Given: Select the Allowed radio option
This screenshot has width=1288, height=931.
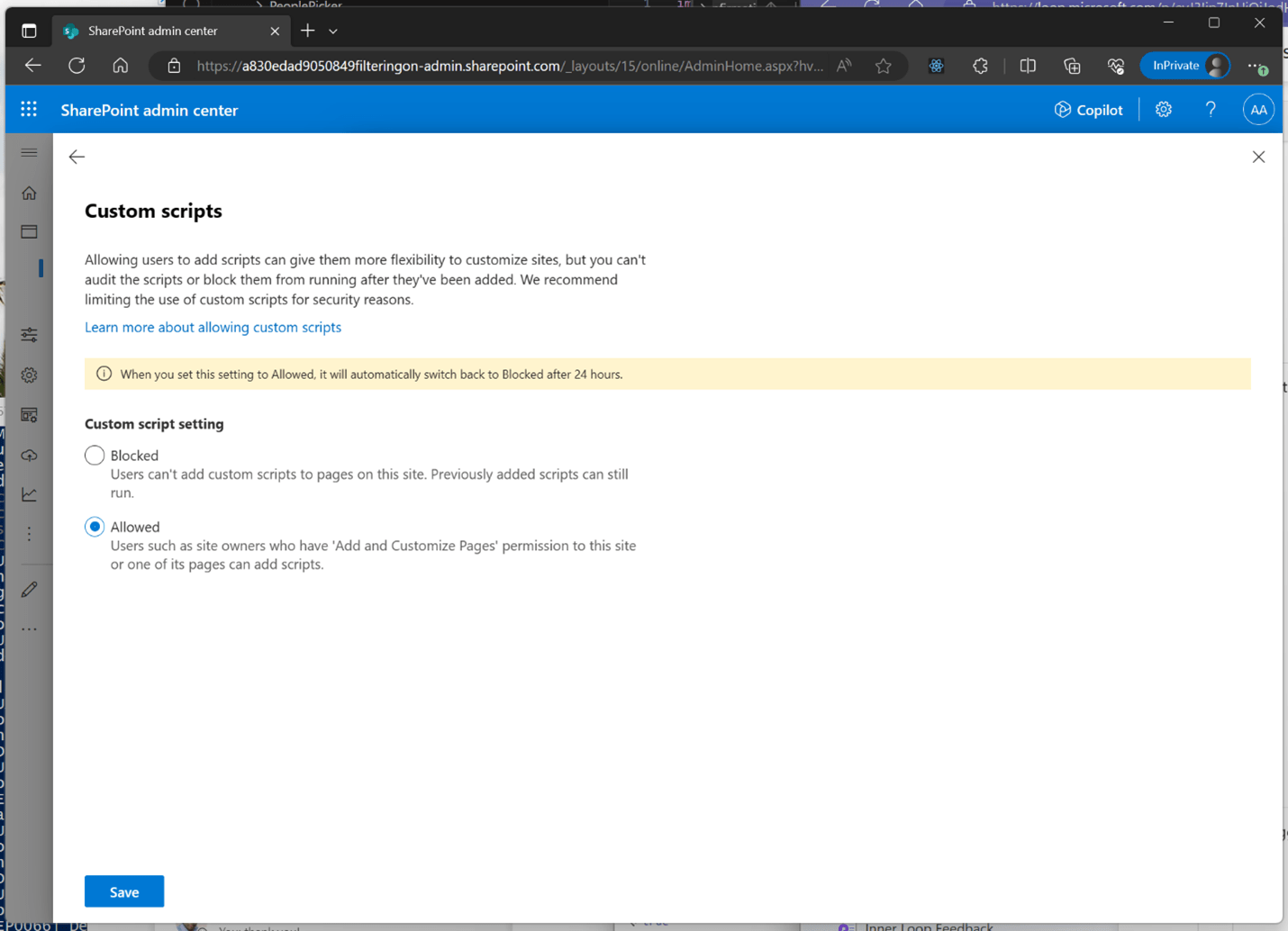Looking at the screenshot, I should [x=95, y=527].
